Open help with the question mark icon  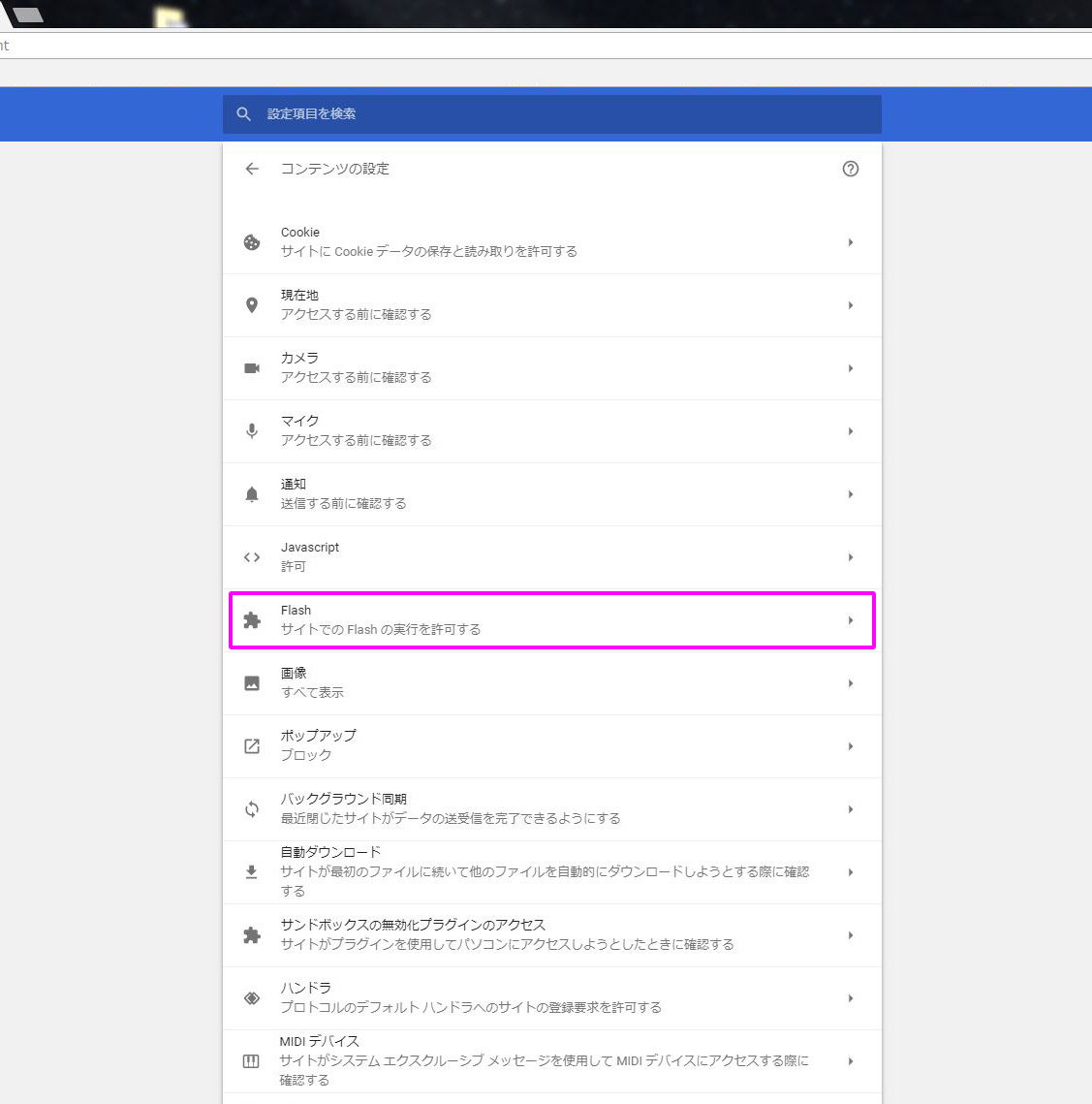(851, 169)
